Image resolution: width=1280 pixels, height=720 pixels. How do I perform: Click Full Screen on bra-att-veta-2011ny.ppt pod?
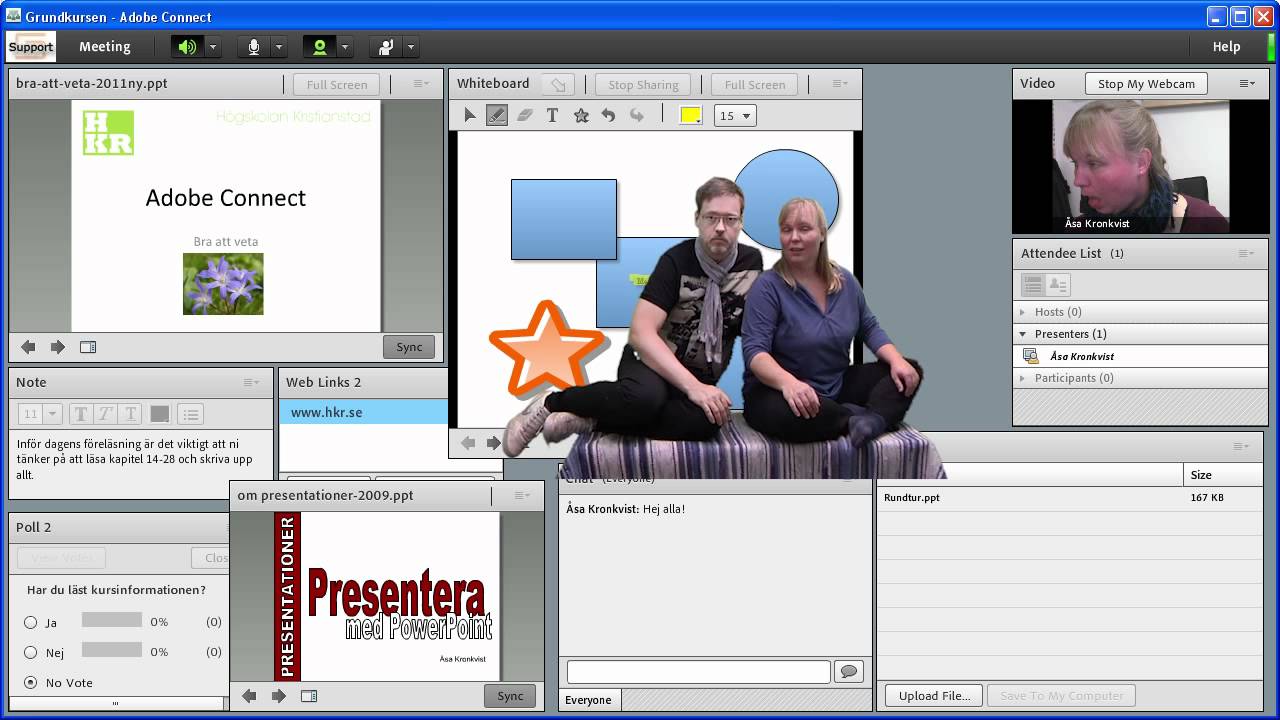pos(336,85)
